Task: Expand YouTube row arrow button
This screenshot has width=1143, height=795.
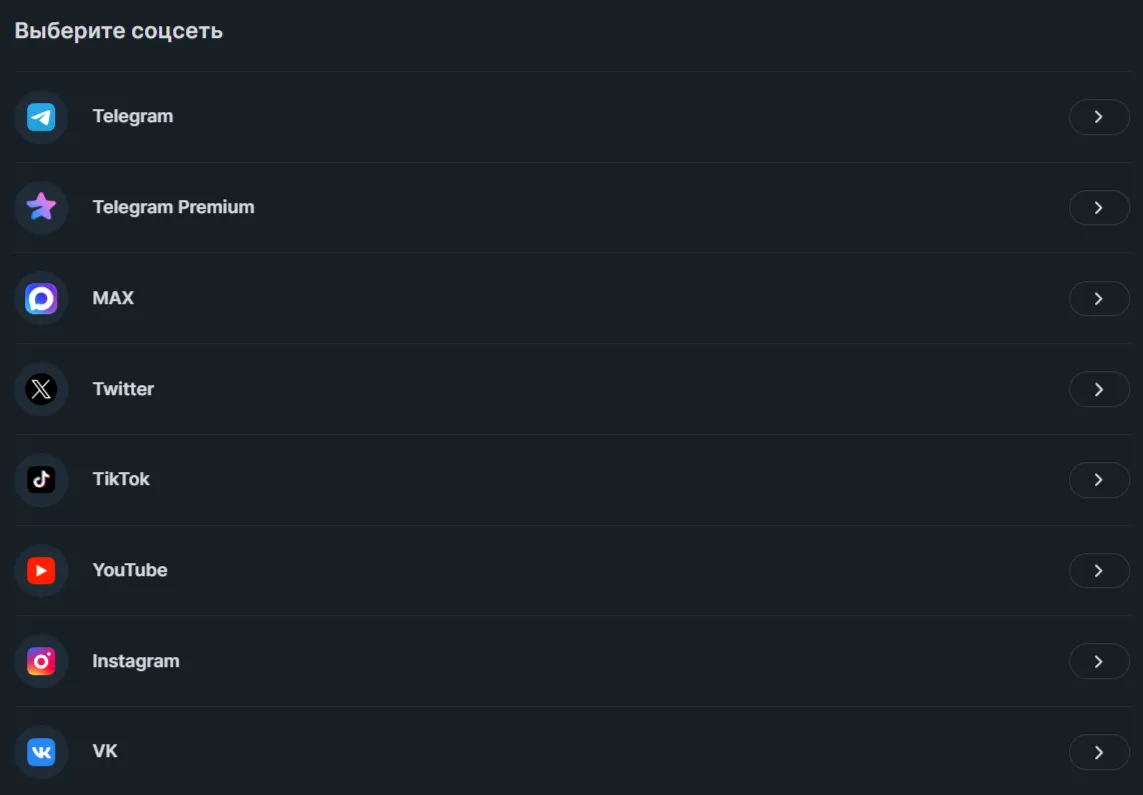Action: 1099,571
